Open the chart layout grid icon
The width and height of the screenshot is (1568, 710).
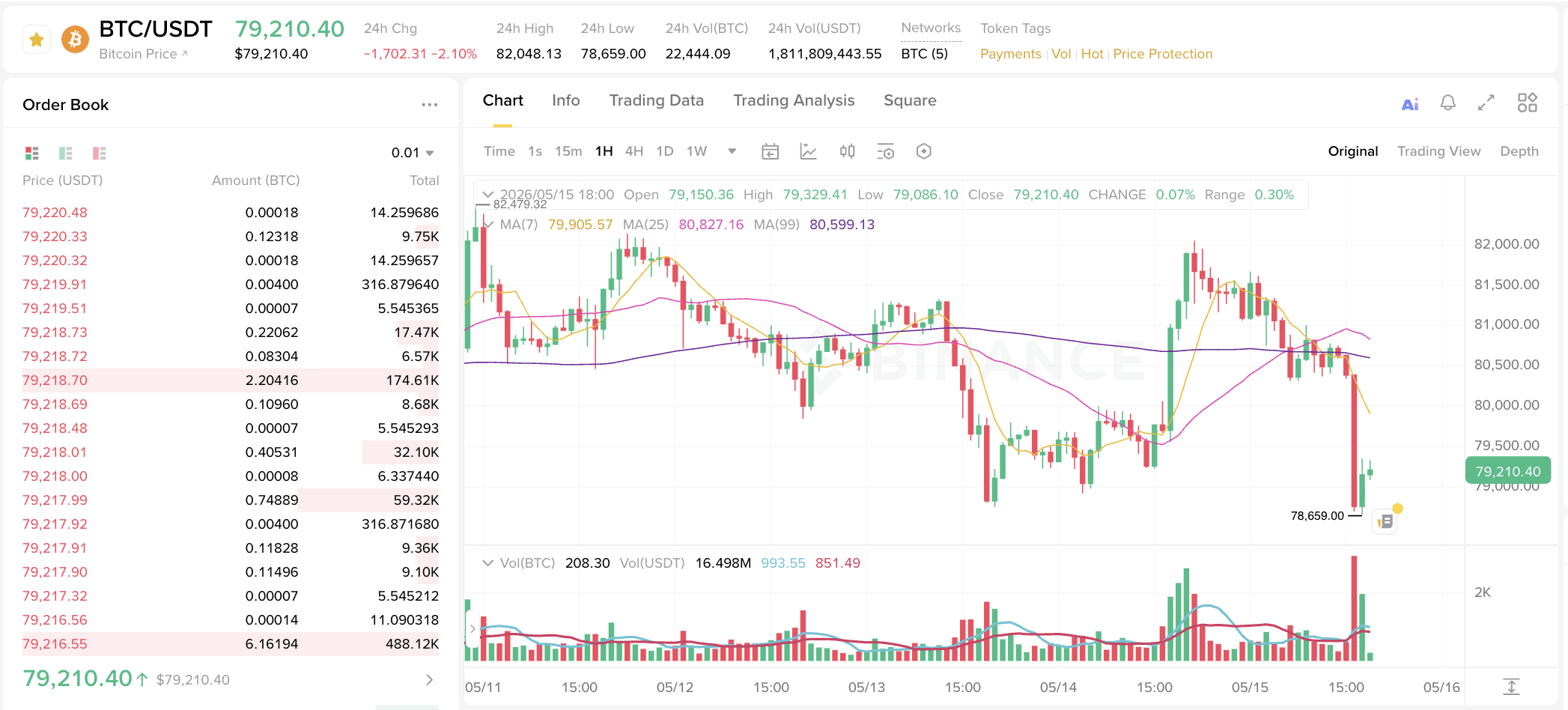tap(1528, 103)
